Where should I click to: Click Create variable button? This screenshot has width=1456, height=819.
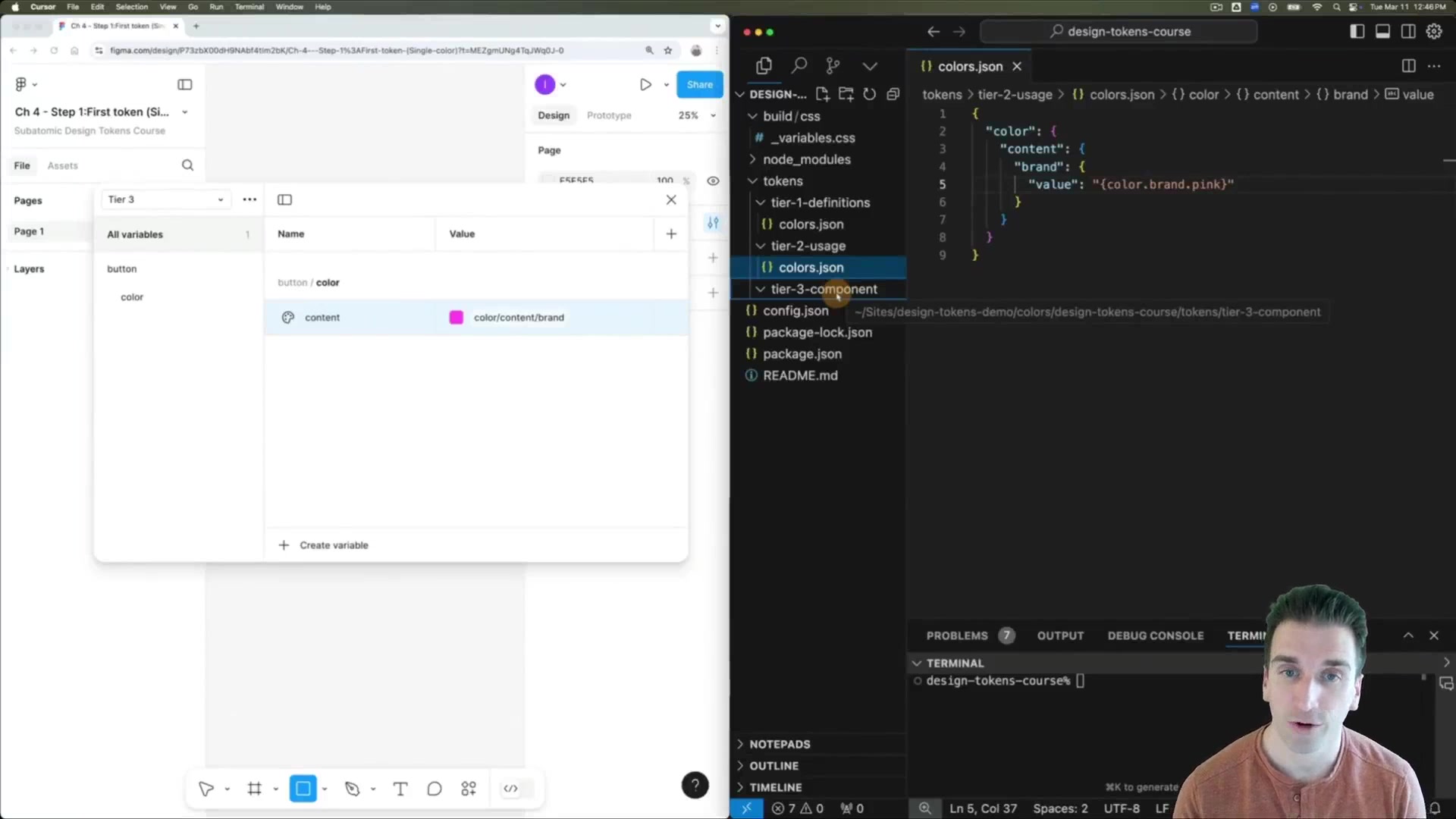323,545
